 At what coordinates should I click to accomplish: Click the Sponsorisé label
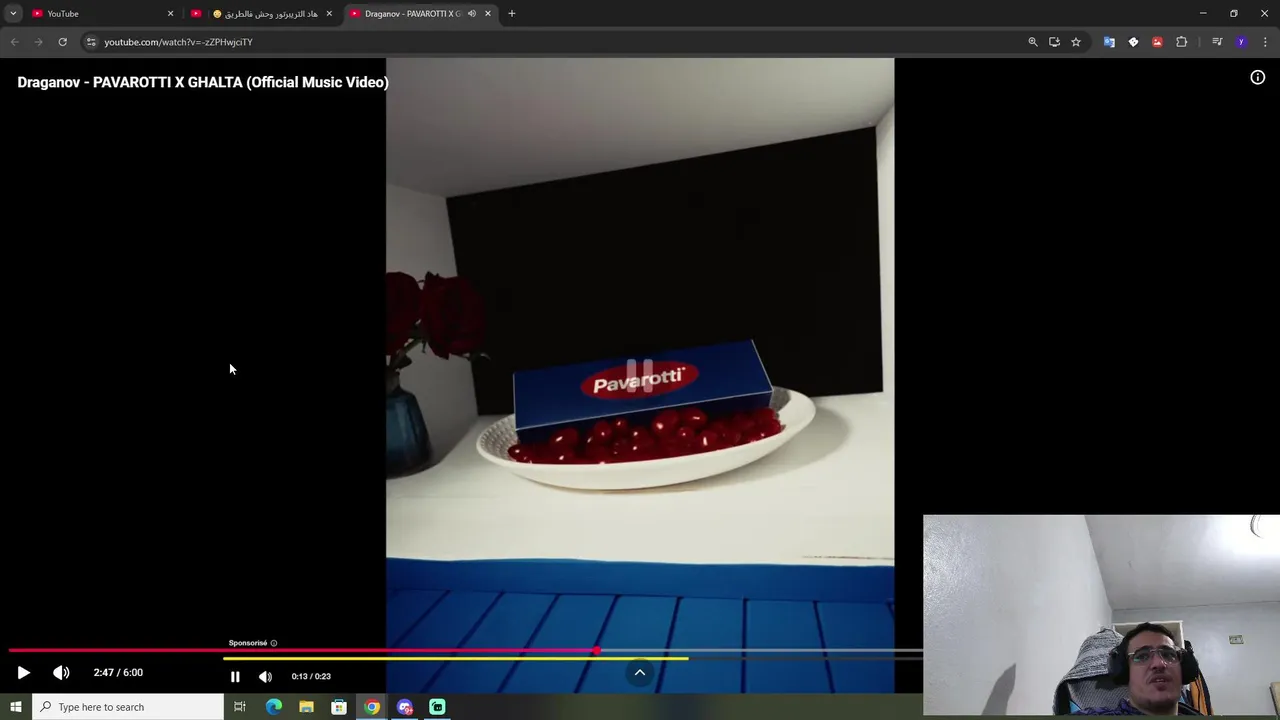click(248, 643)
